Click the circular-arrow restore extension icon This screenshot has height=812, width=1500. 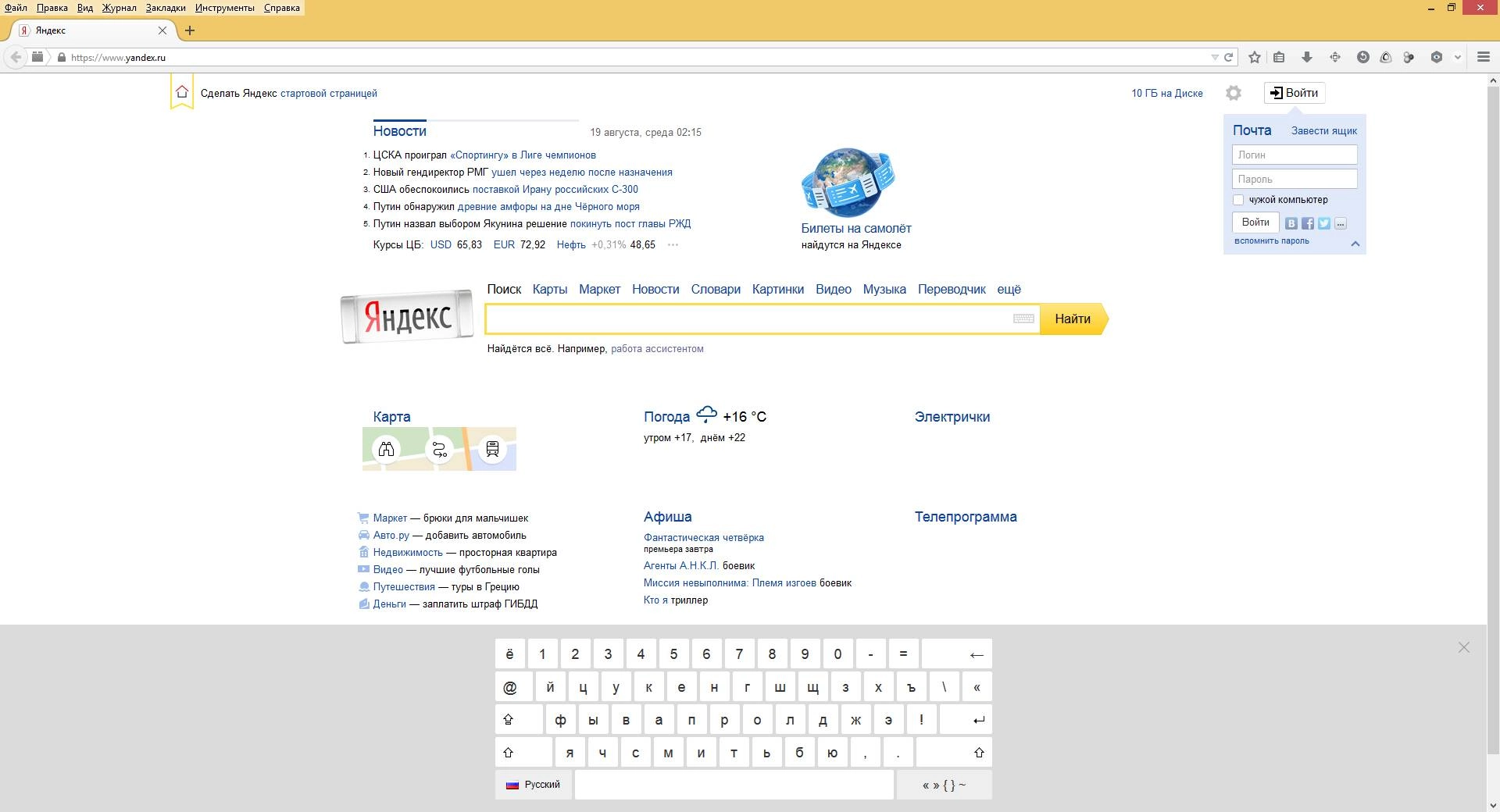pos(1363,57)
